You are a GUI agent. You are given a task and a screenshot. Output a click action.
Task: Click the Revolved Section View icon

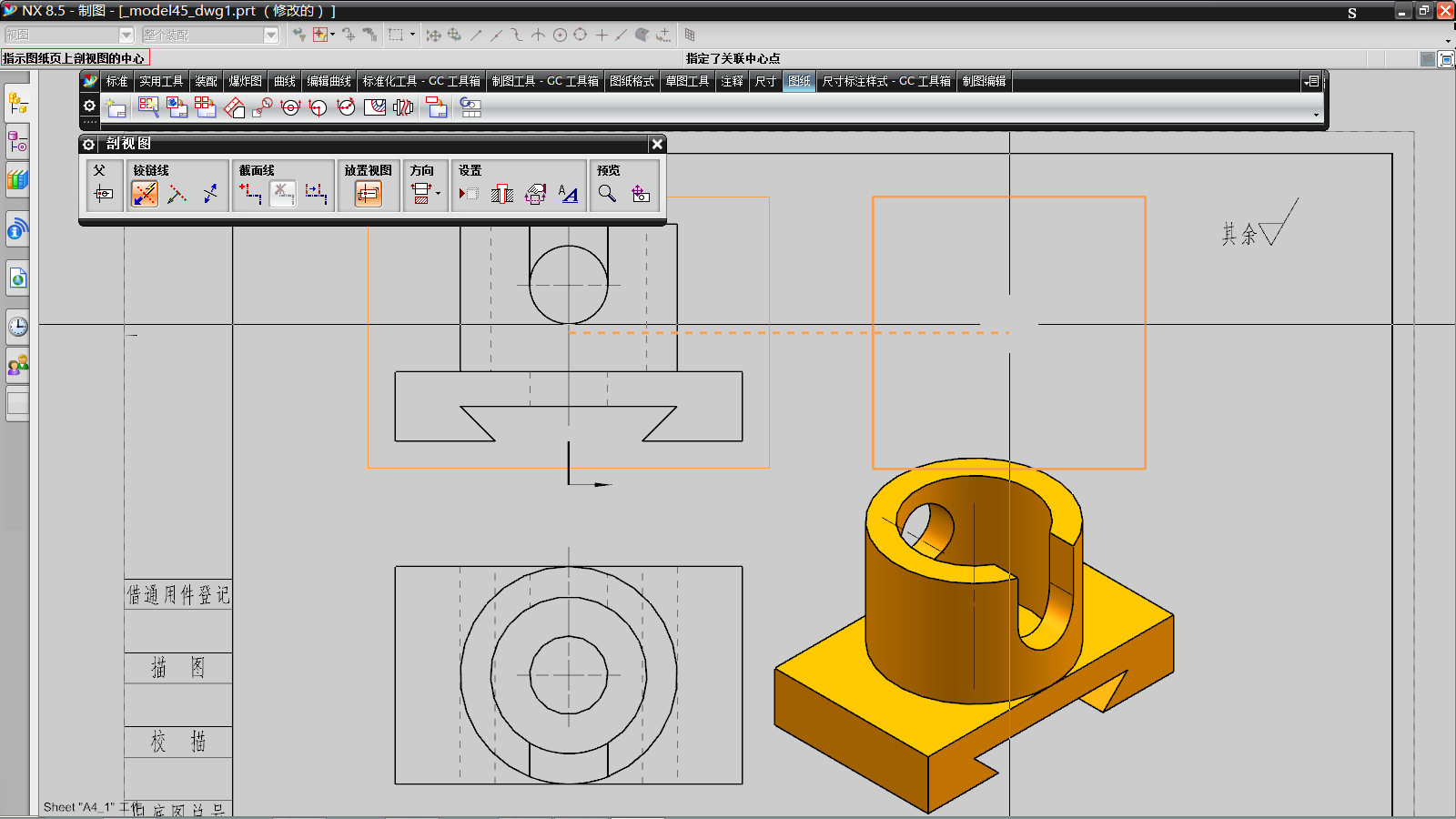347,107
